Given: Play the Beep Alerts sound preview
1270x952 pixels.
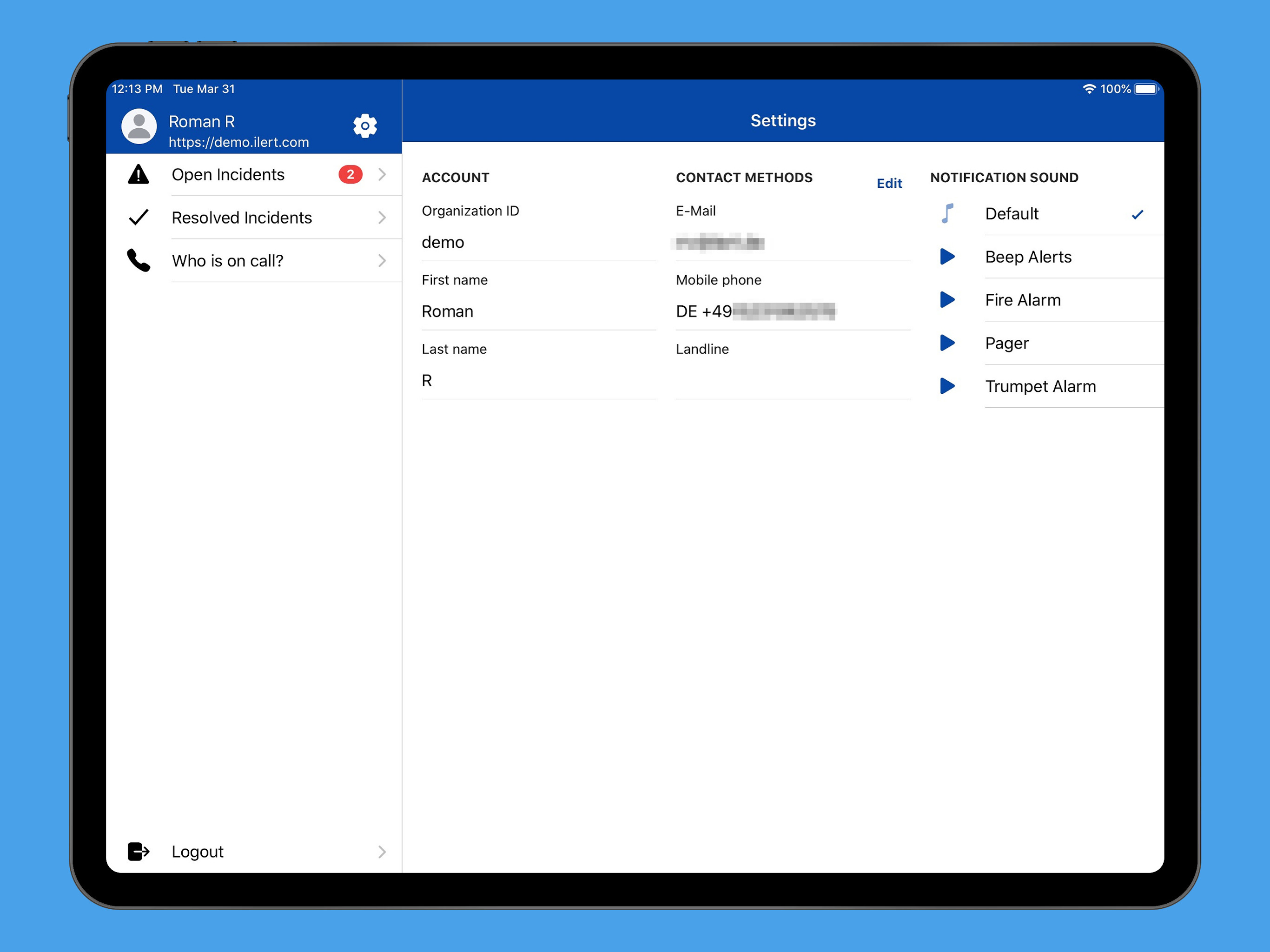Looking at the screenshot, I should (947, 256).
